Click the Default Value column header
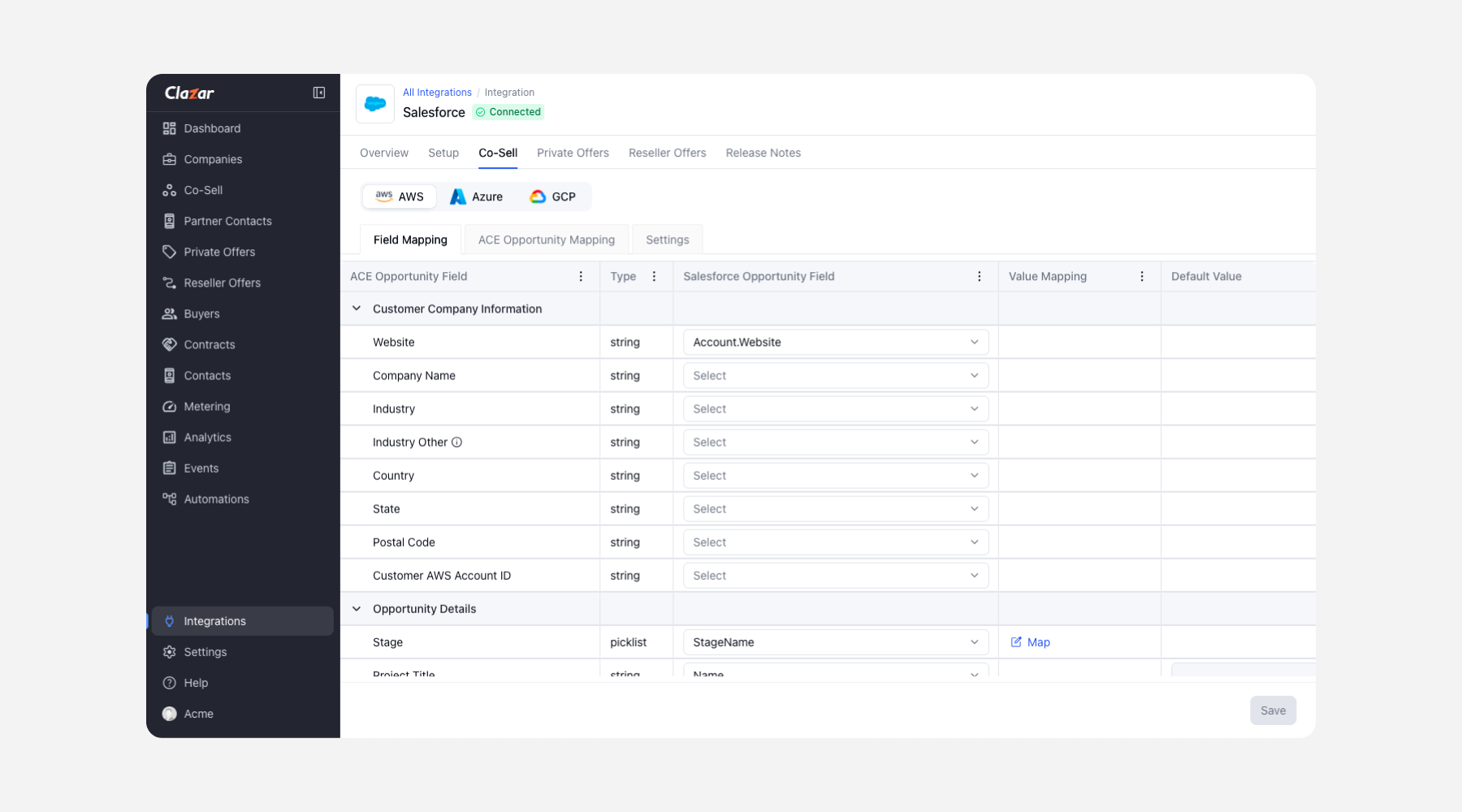 pos(1206,276)
